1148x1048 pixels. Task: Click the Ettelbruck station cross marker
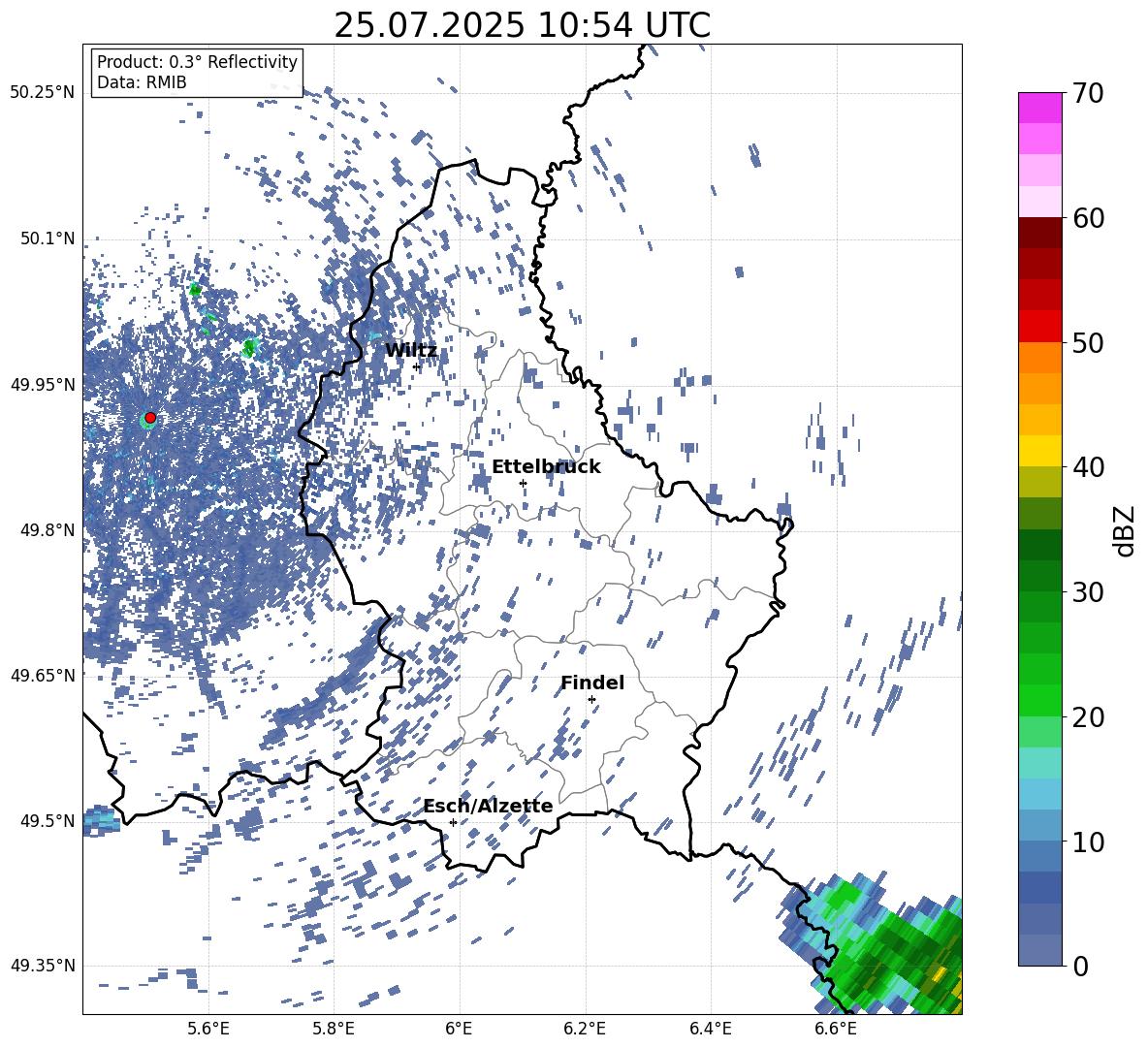(x=523, y=483)
